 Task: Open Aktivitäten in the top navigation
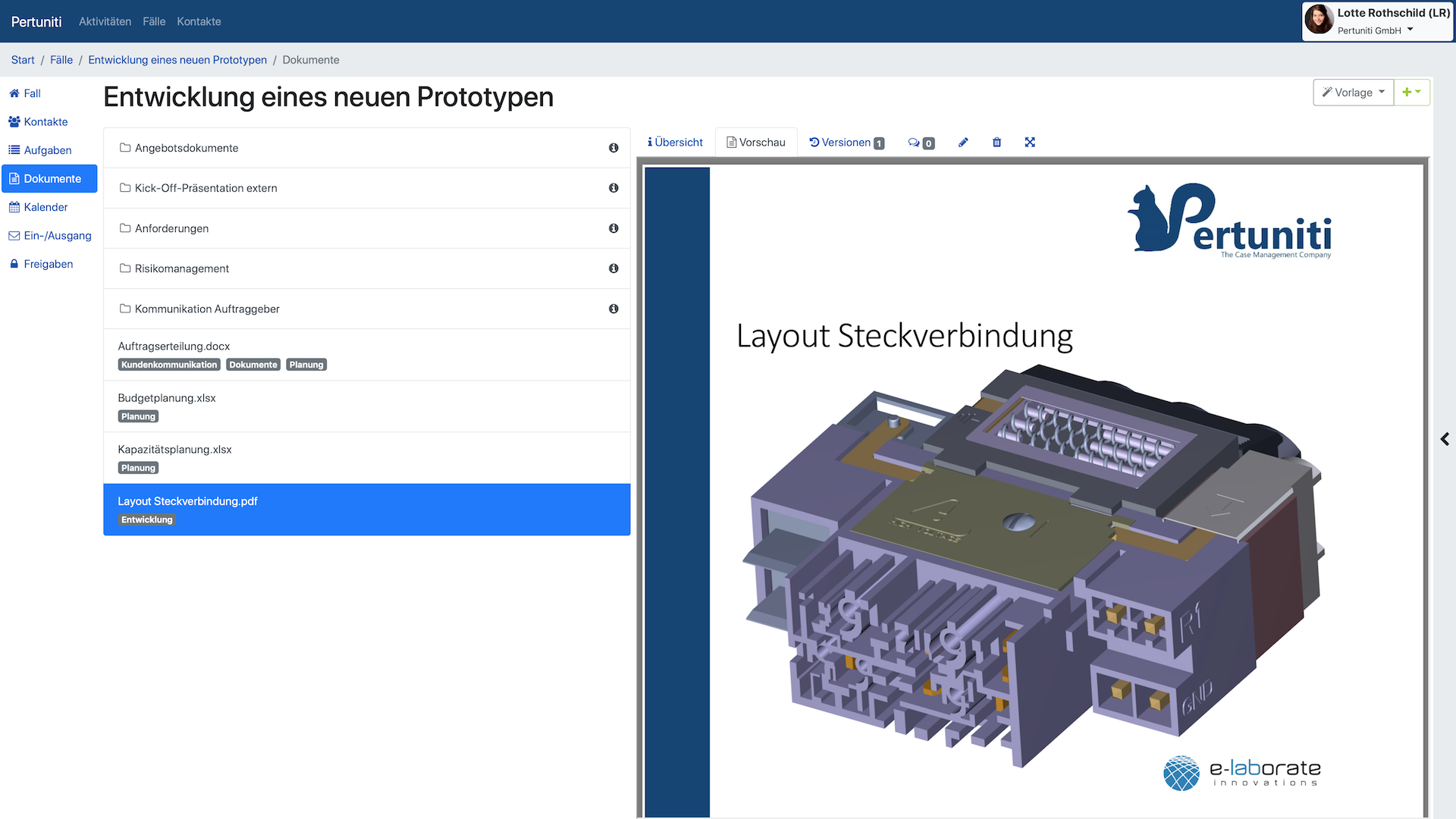pos(105,21)
